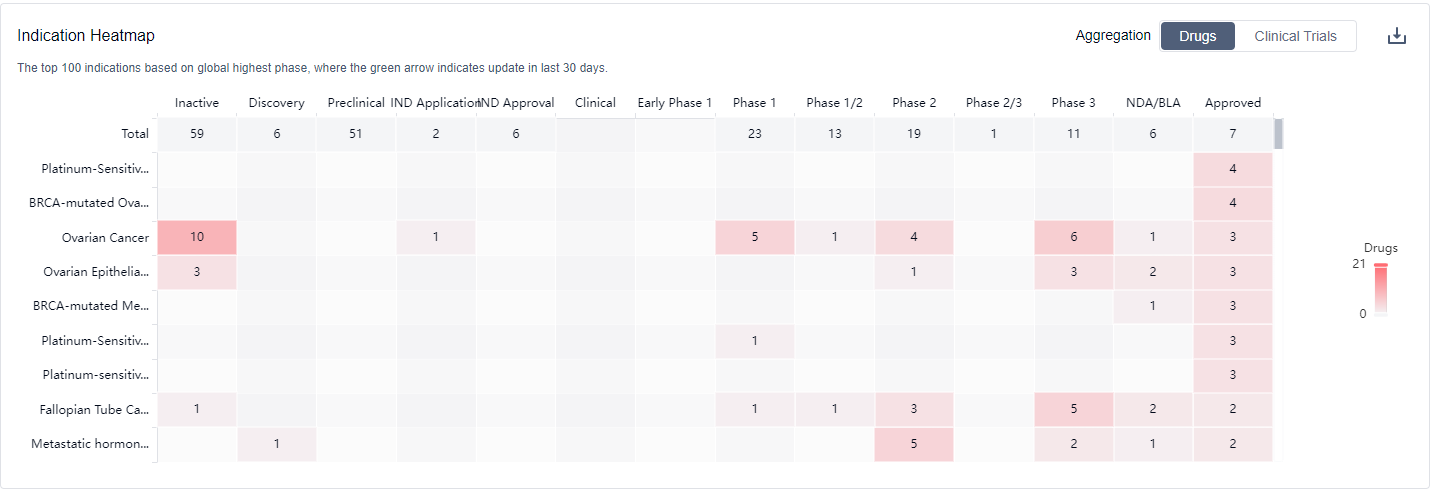Click BRCA-mutated Ova... row label
1435x492 pixels.
point(90,203)
